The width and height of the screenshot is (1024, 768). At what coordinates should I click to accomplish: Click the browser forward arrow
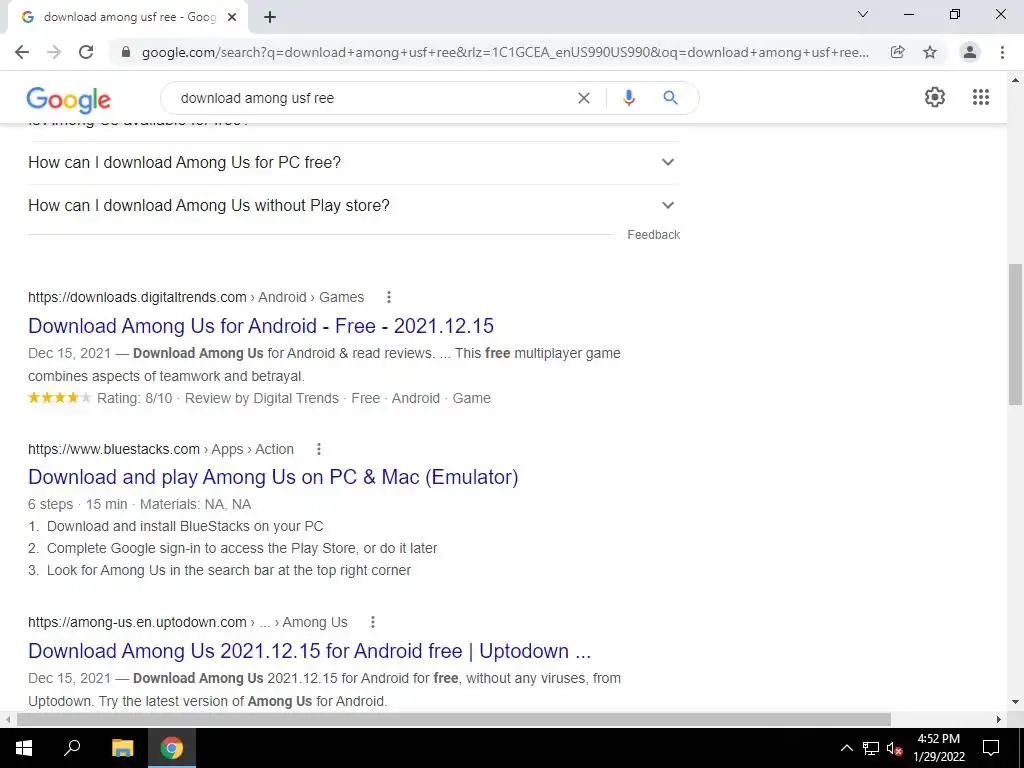click(x=54, y=52)
